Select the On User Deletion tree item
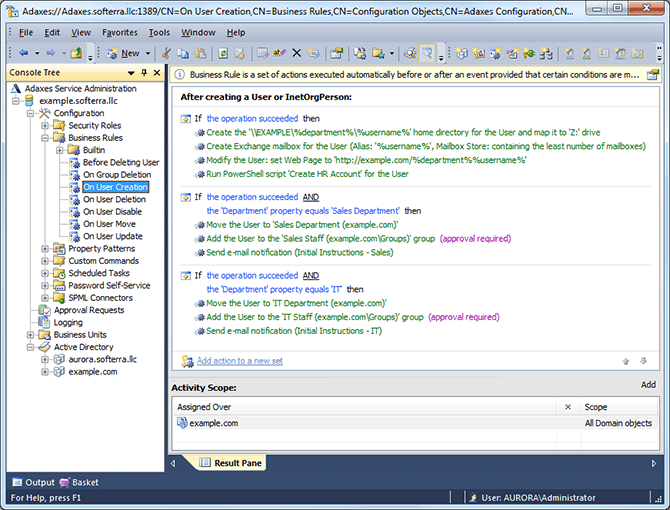670x510 pixels. coord(115,199)
